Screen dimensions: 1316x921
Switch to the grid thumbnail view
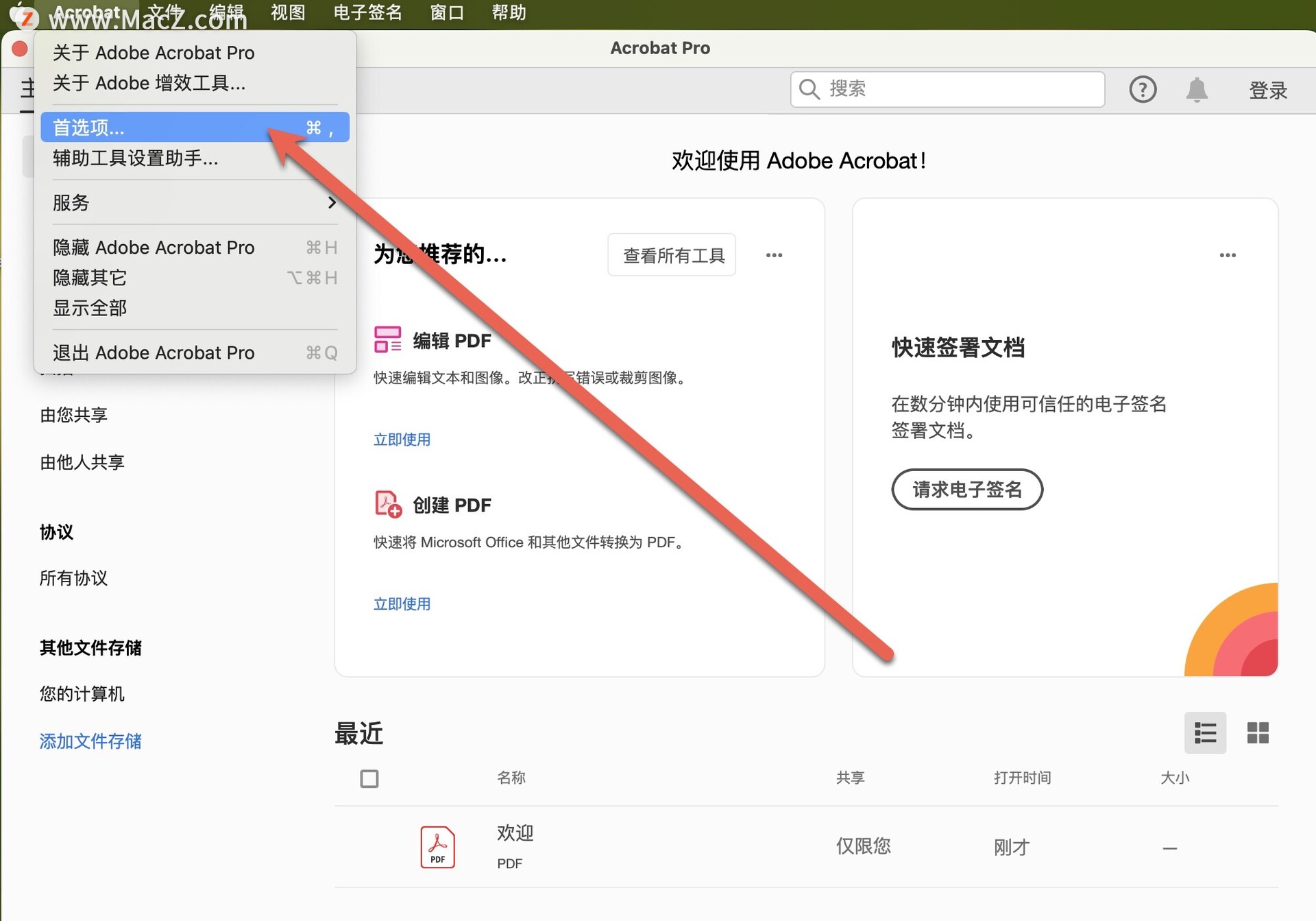coord(1258,732)
